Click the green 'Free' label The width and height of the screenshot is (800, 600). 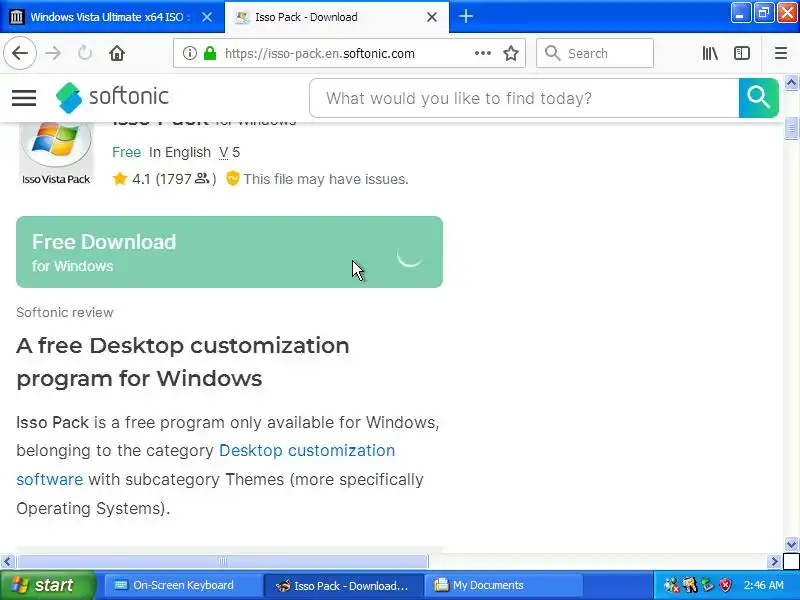(x=127, y=152)
